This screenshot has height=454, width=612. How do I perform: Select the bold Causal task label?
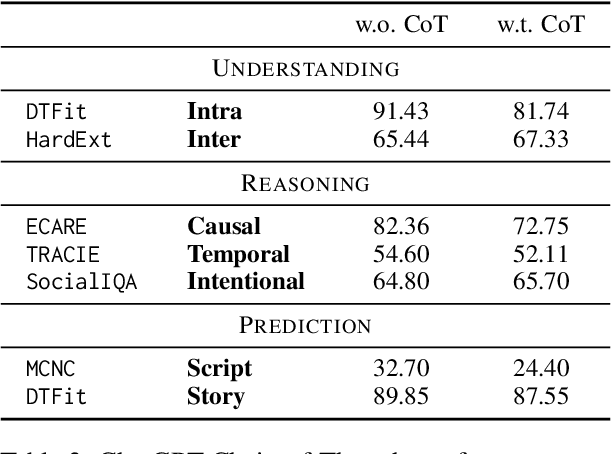point(224,227)
